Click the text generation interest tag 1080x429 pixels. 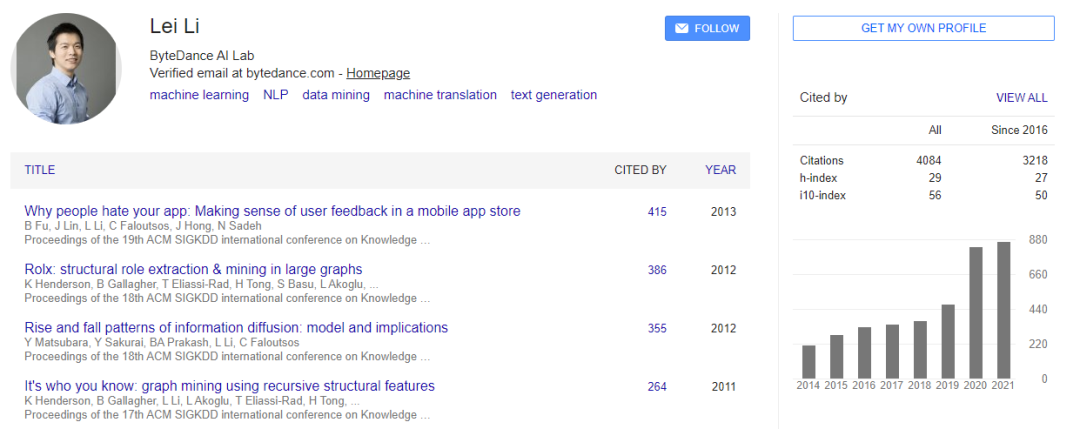553,95
